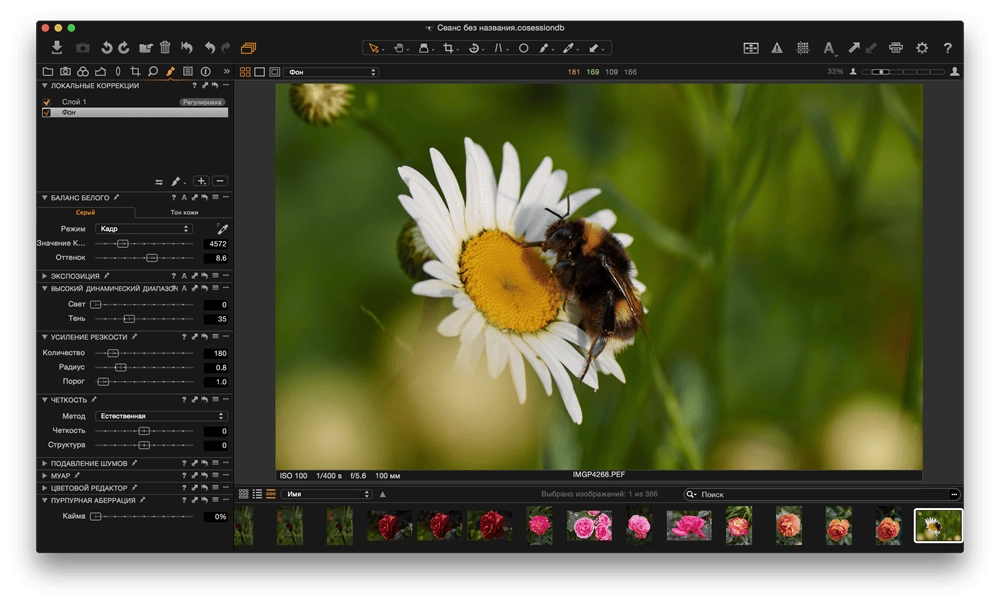This screenshot has width=1000, height=604.
Task: Click the viewer zoom slider
Action: (x=903, y=72)
